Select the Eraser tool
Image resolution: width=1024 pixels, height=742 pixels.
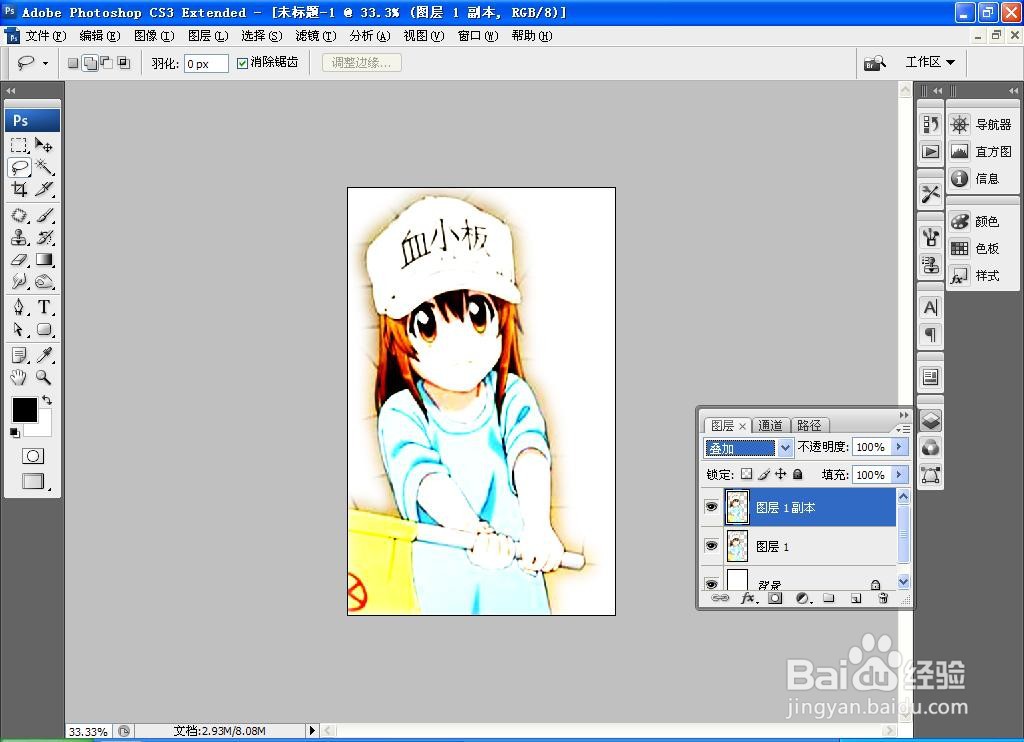[x=19, y=259]
